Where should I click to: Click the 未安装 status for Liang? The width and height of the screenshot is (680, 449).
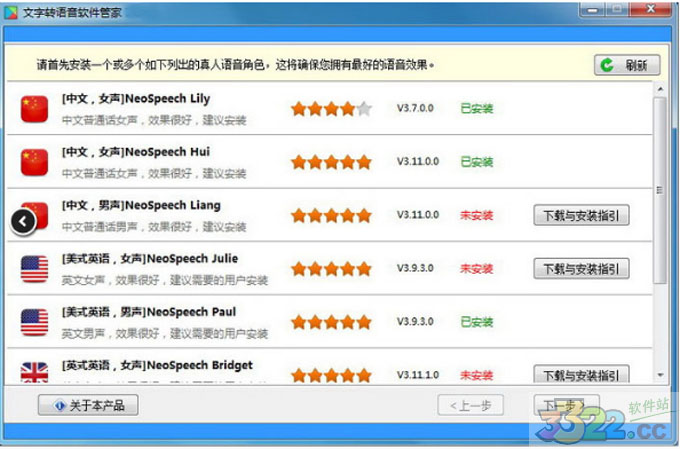coord(477,215)
